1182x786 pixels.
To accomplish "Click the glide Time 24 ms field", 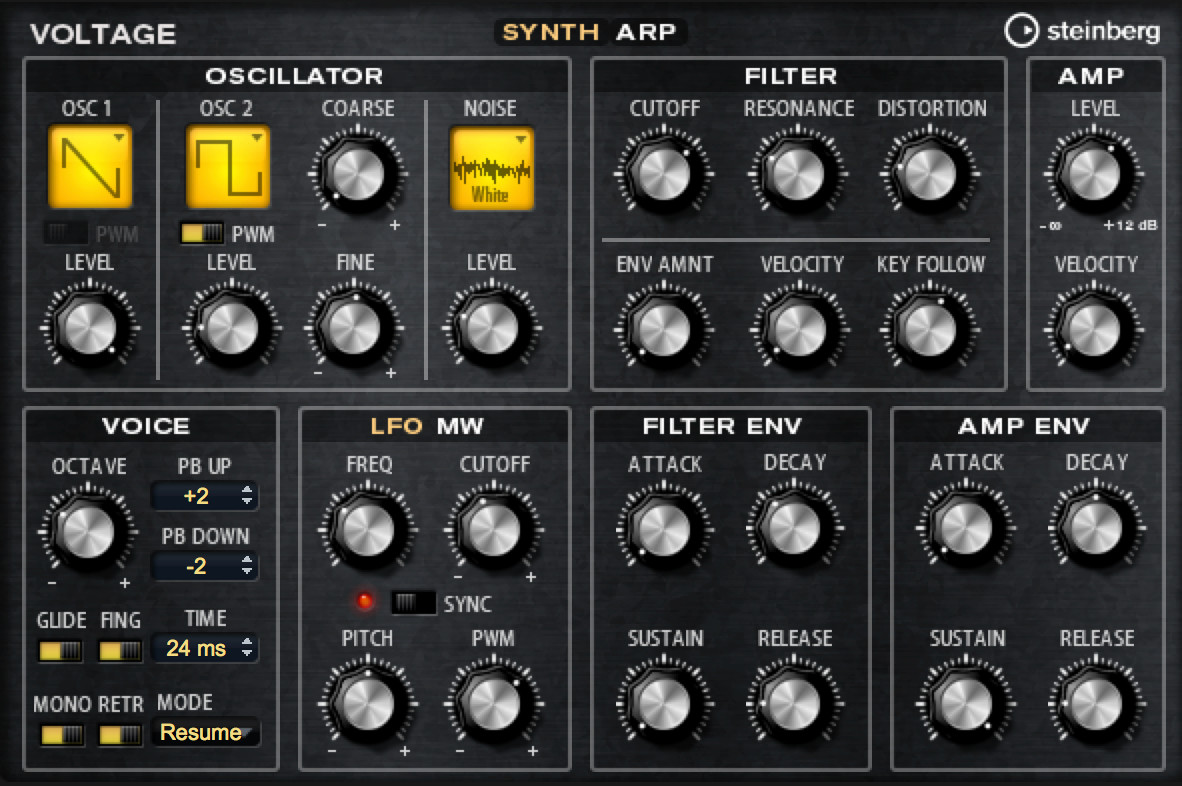I will click(204, 648).
